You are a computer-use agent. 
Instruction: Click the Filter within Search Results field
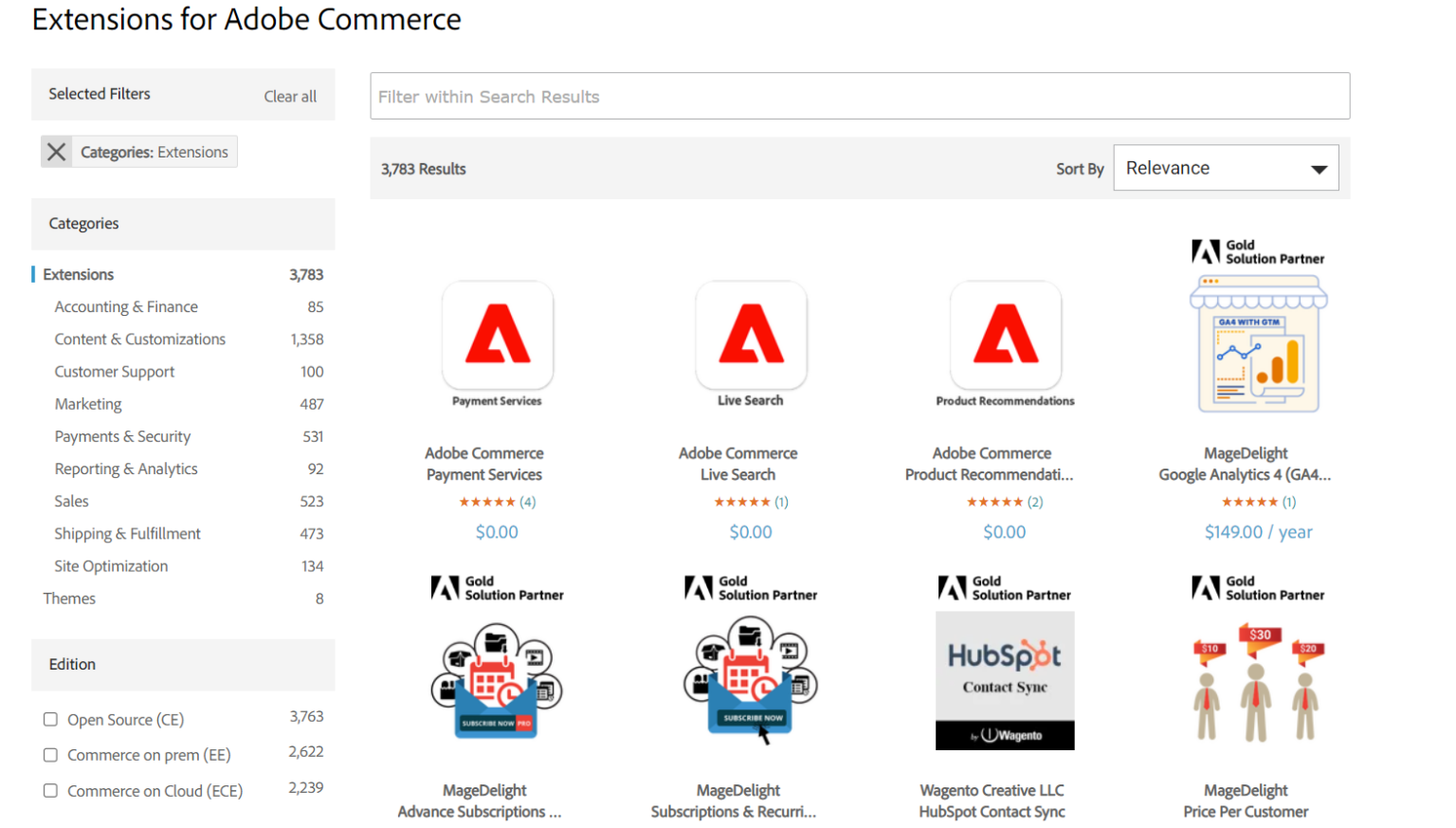click(859, 96)
